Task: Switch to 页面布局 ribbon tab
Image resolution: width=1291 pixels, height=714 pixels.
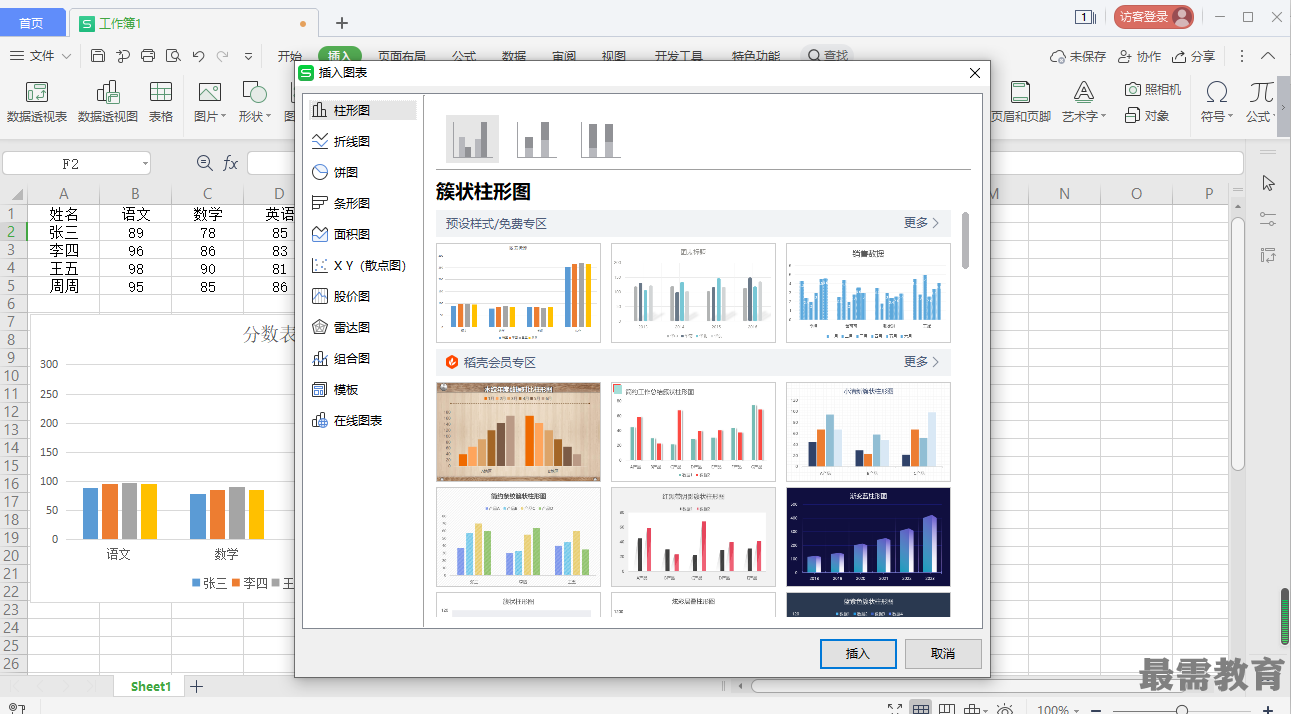Action: [x=401, y=56]
